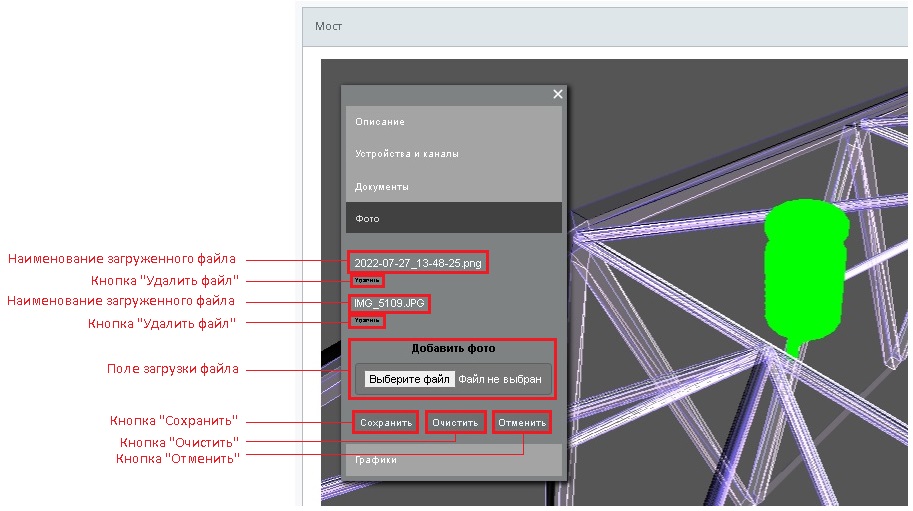Screen dimensions: 913x511
Task: Close the object info panel with X
Action: point(558,94)
